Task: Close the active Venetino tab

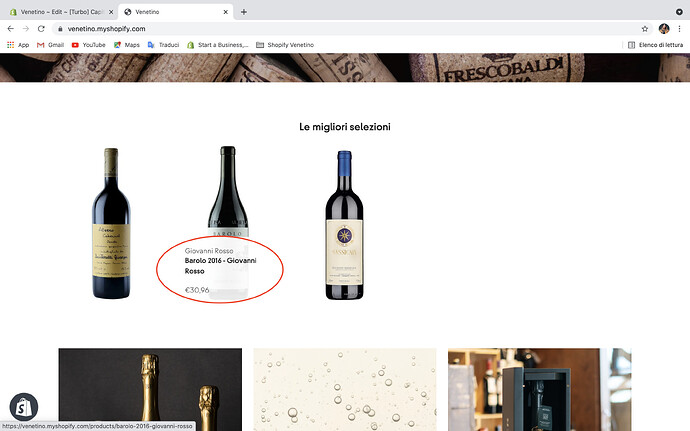Action: pos(226,12)
